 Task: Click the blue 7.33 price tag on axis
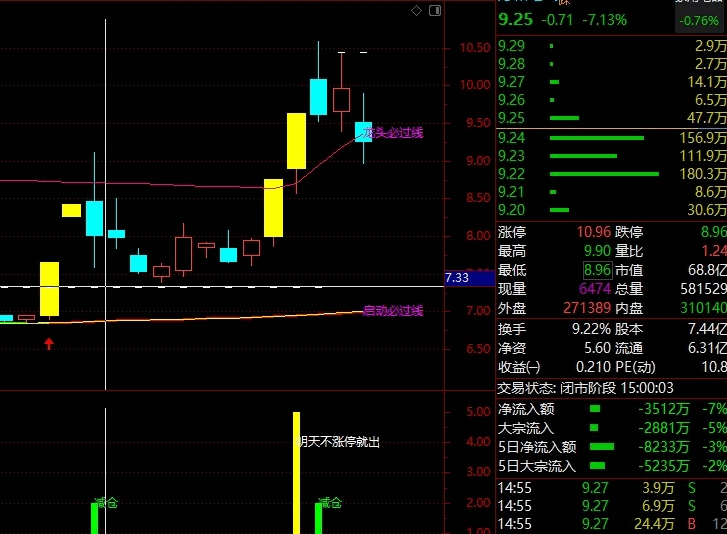[x=469, y=278]
